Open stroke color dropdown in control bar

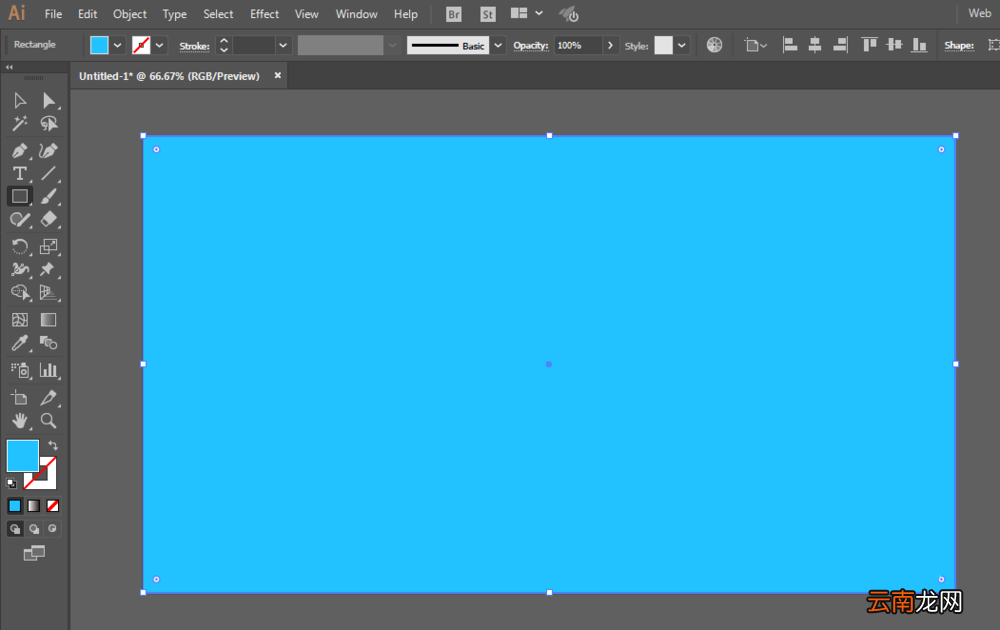coord(159,45)
